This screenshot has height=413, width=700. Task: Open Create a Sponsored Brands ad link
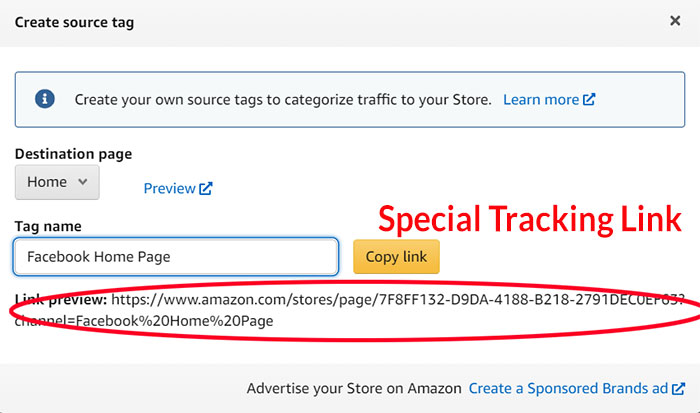(568, 388)
